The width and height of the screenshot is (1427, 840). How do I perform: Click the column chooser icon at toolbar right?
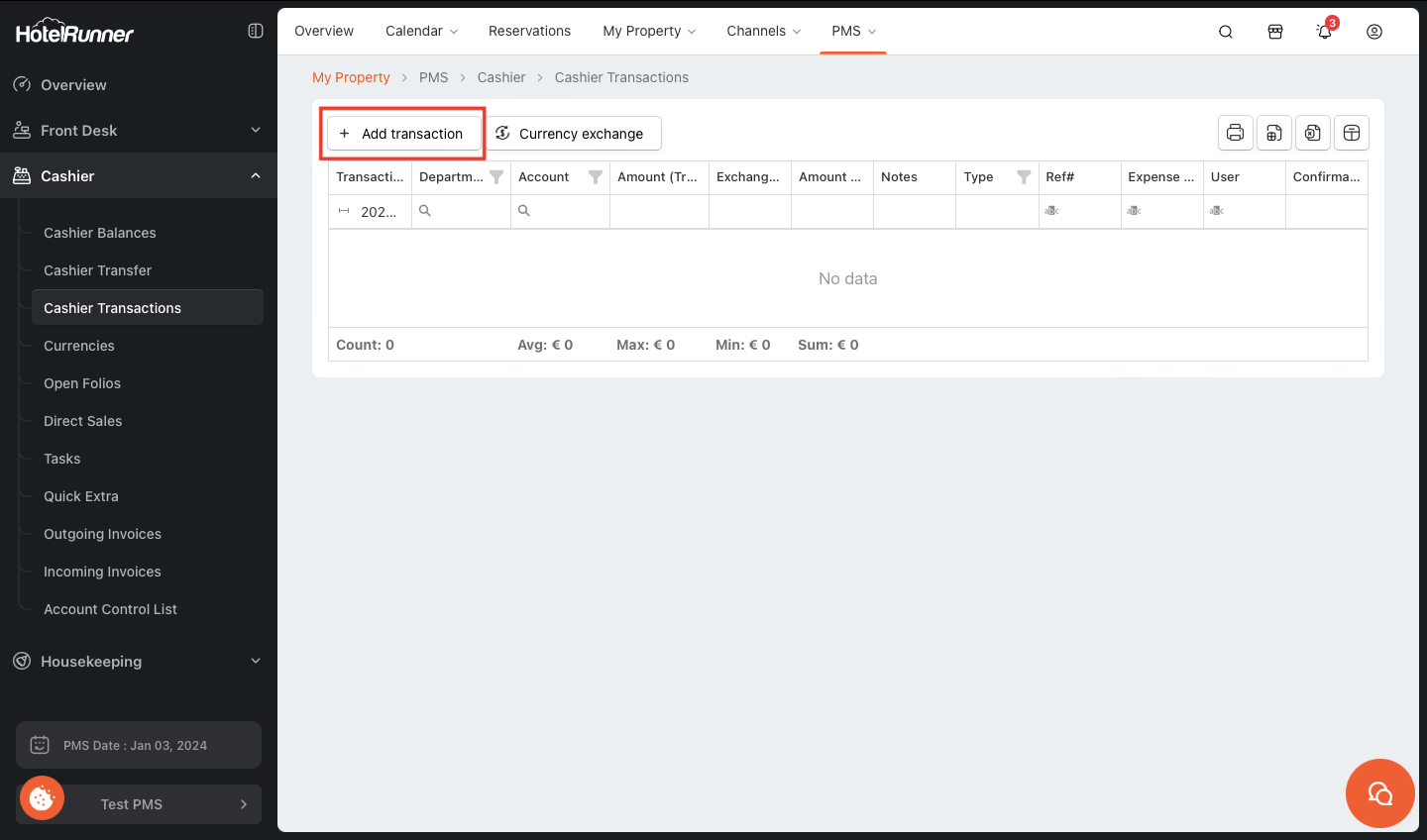[1351, 133]
